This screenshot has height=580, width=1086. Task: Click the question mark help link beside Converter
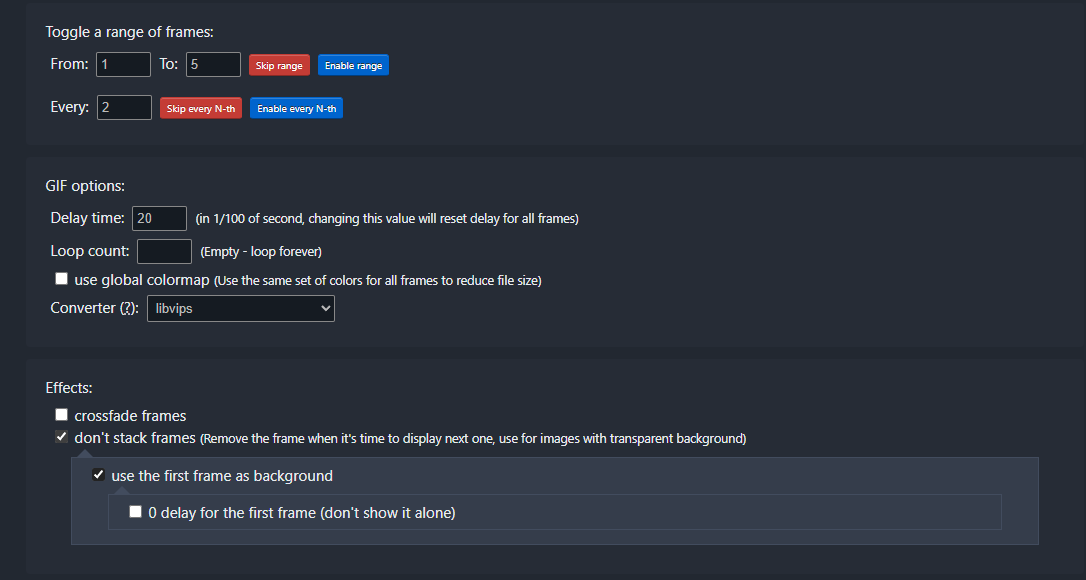[128, 308]
